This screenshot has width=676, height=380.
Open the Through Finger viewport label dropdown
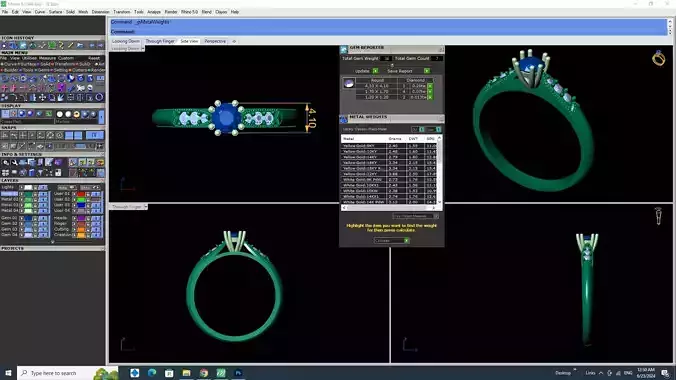click(x=146, y=207)
